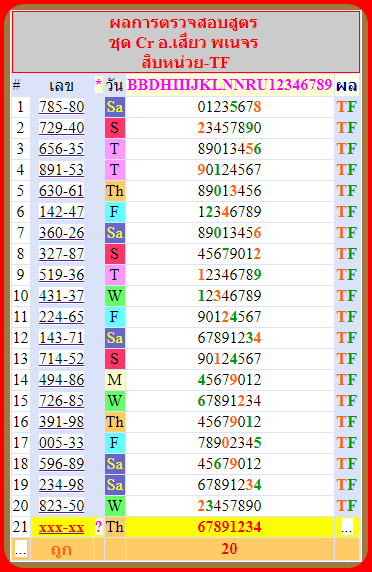This screenshot has height=572, width=372.
Task: Click the asterisk column header
Action: tap(98, 85)
